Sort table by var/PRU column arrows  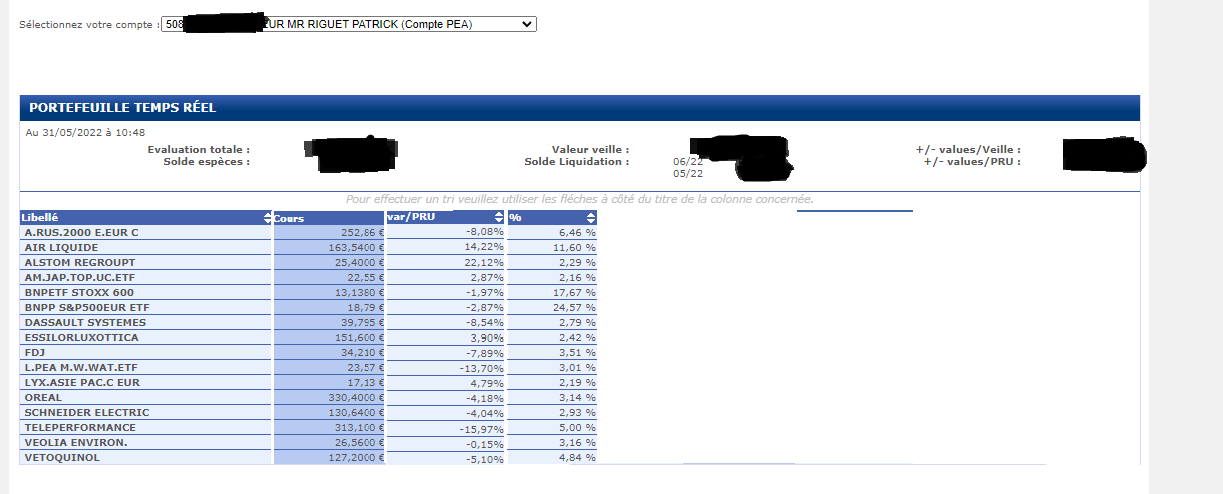(499, 217)
